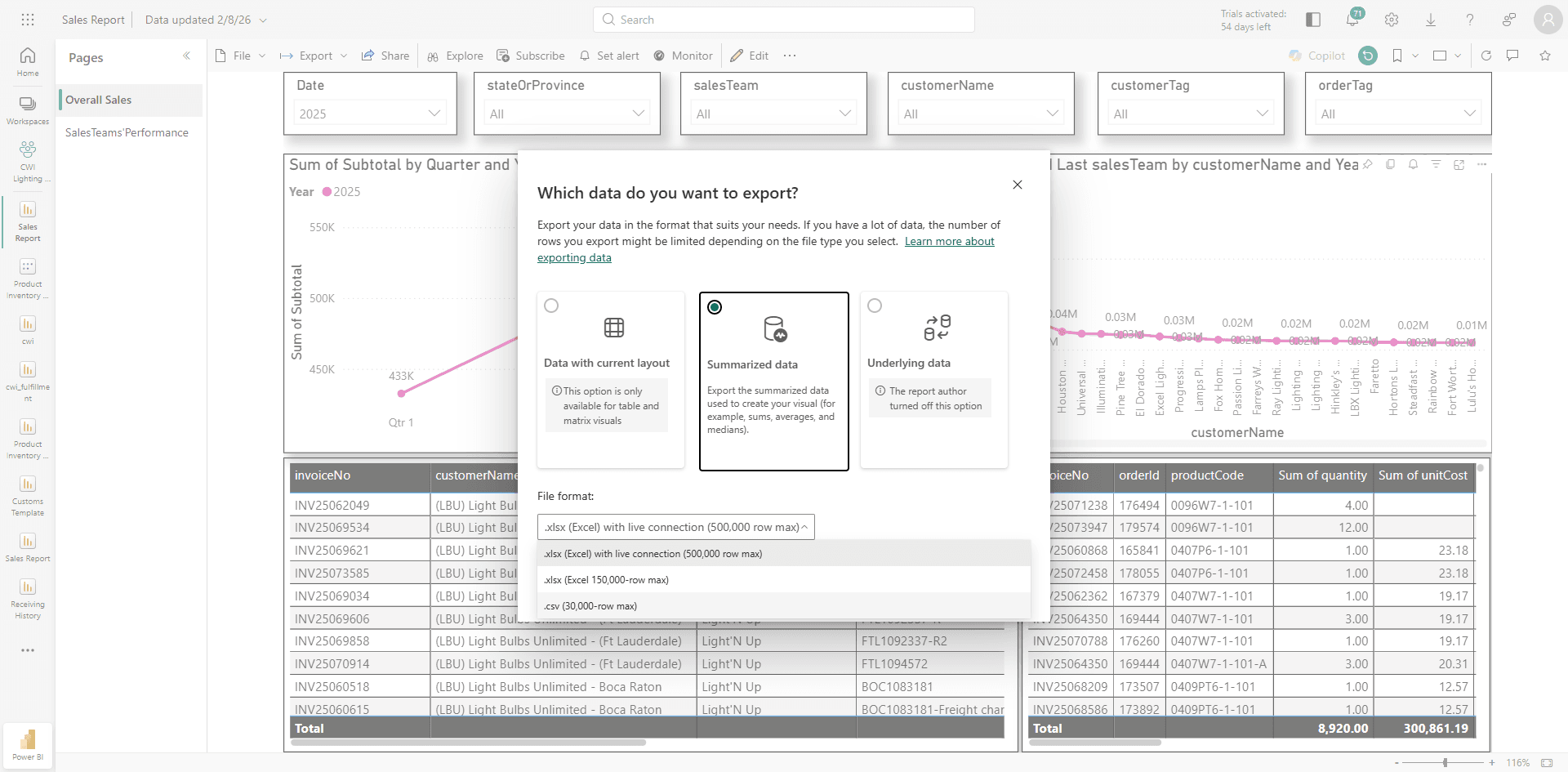Open the Export menu
The height and width of the screenshot is (772, 1568).
point(314,56)
